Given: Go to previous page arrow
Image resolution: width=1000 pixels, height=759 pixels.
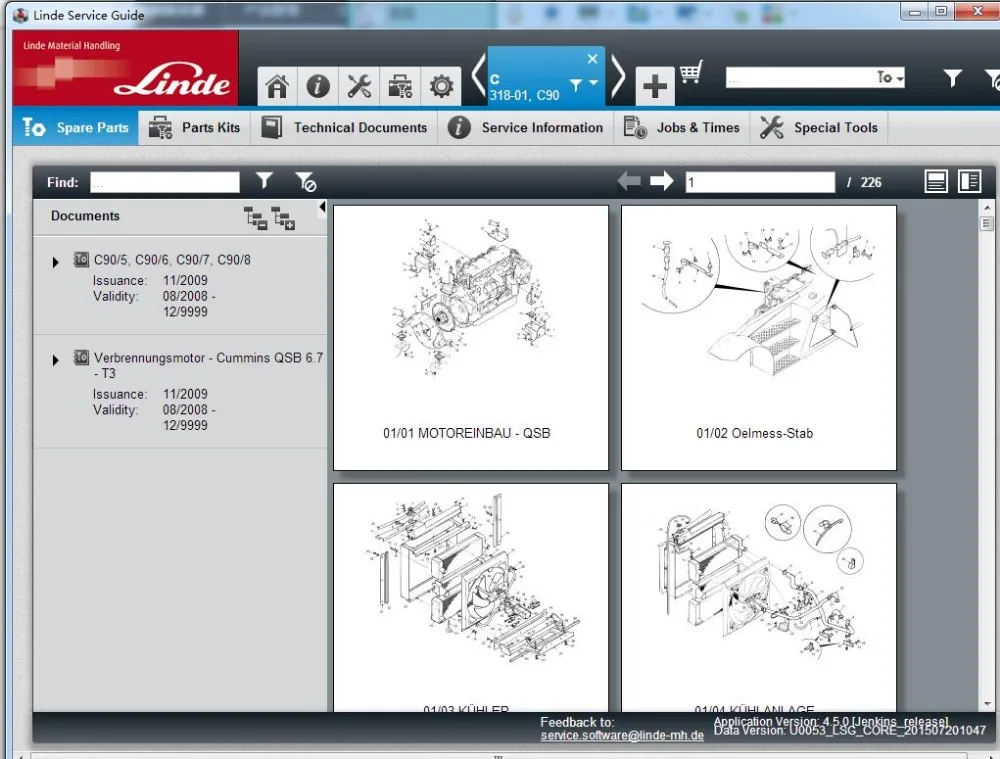Looking at the screenshot, I should pyautogui.click(x=629, y=181).
